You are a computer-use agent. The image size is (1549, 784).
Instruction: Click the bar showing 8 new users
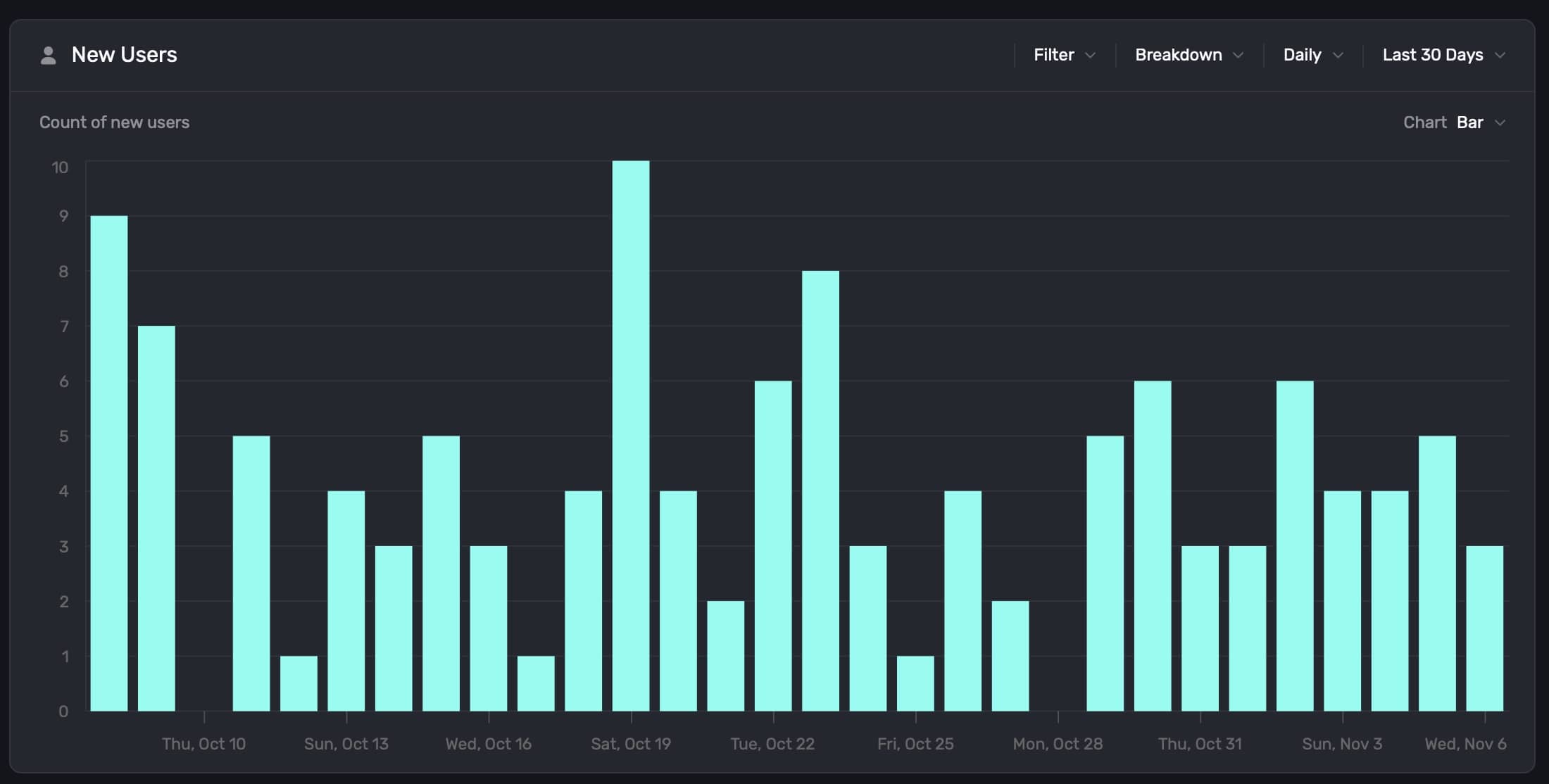click(x=820, y=491)
